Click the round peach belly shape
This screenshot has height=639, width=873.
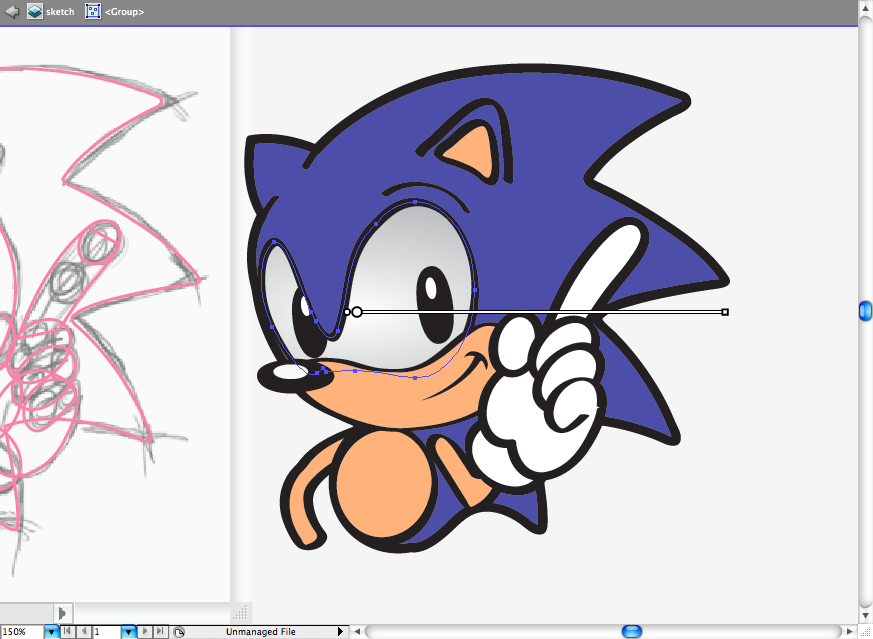pos(383,483)
